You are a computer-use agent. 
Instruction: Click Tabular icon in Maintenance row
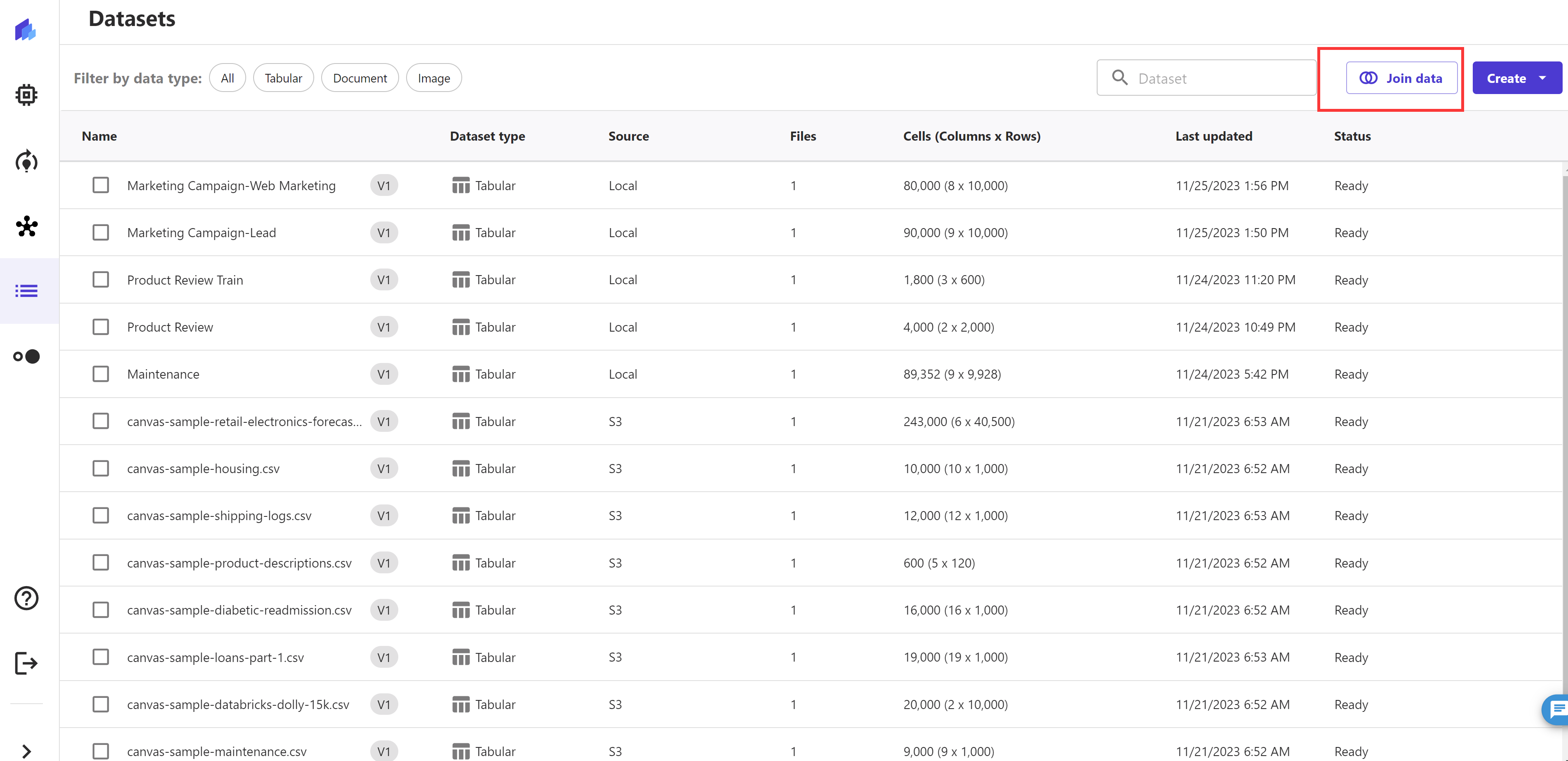pos(461,374)
